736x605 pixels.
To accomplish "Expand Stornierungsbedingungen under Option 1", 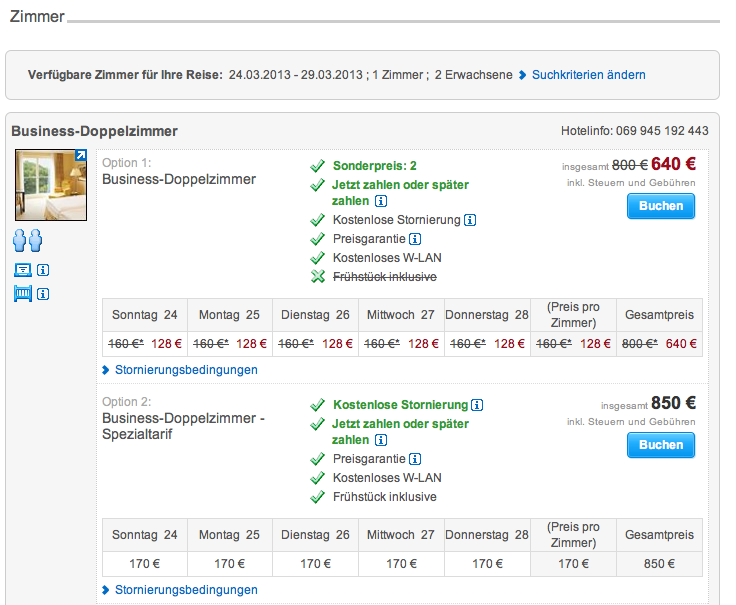I will click(185, 370).
